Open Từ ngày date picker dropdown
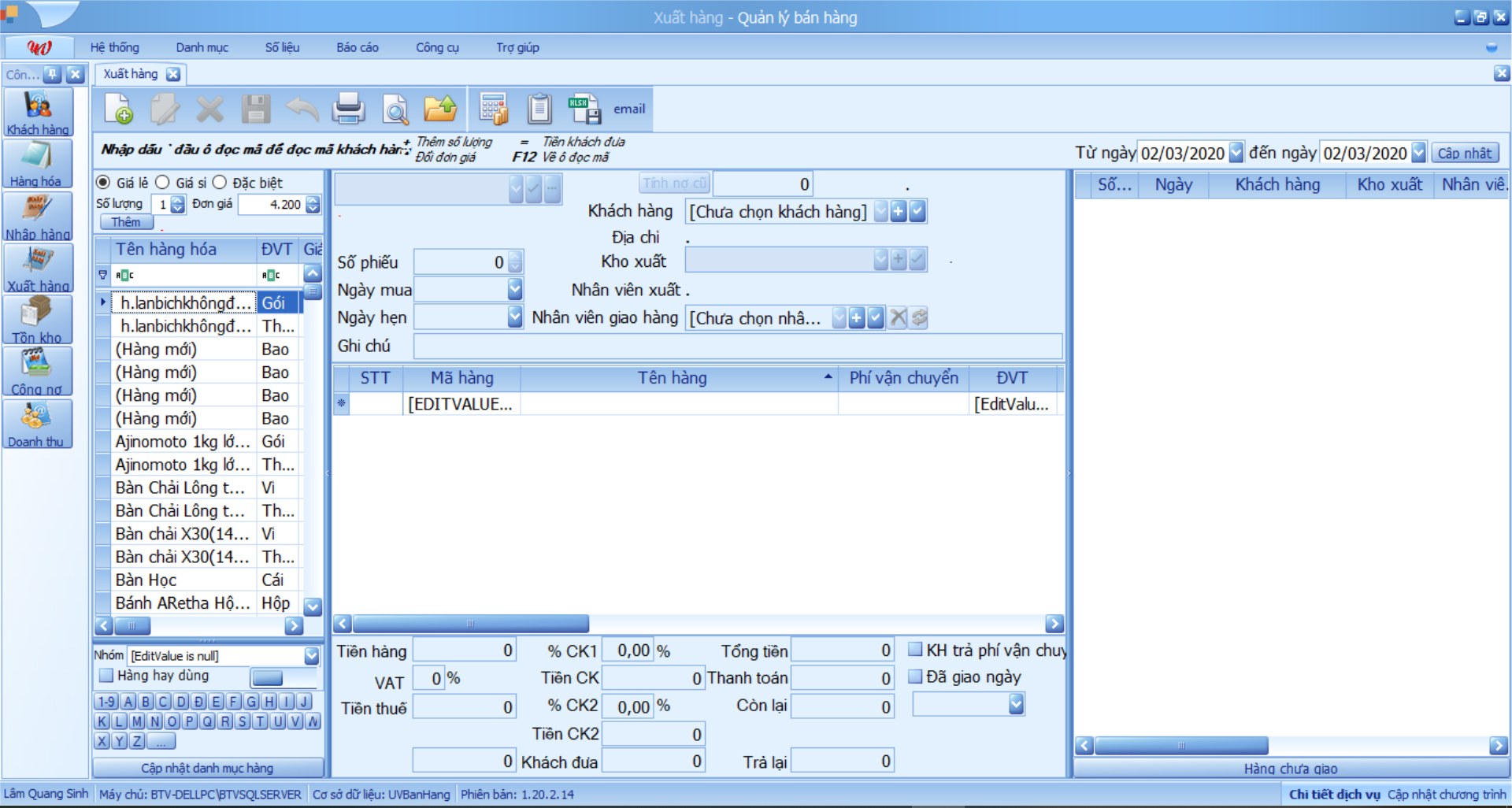Screen dimensions: 1512x808 tap(1236, 152)
